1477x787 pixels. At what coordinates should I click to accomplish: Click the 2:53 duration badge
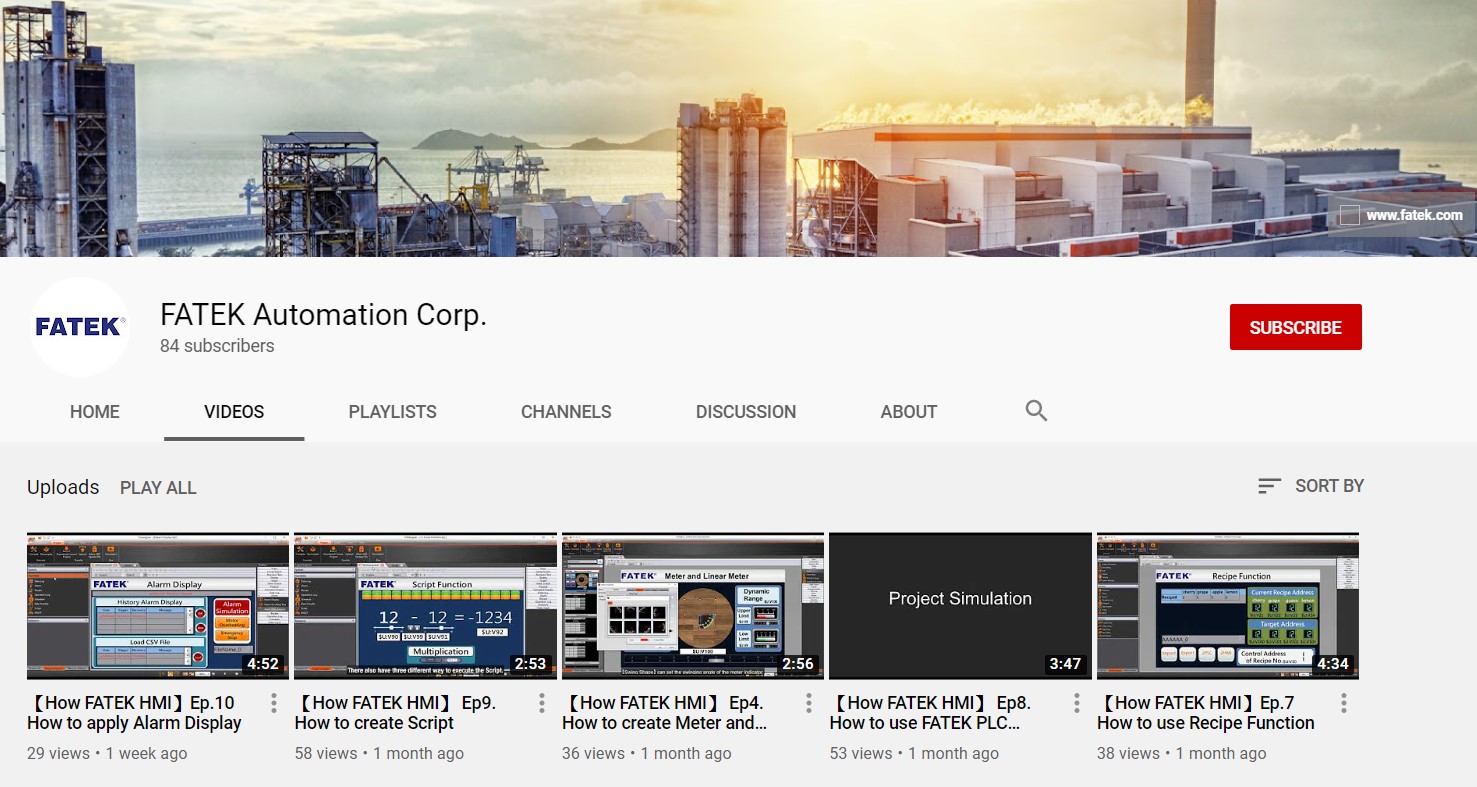530,664
